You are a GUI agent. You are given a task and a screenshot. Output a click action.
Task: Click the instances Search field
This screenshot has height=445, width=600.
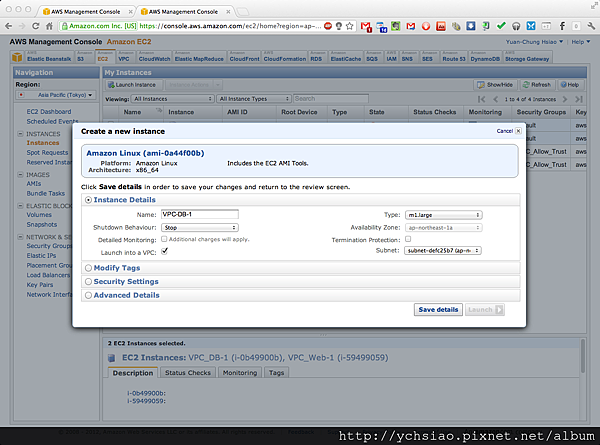(x=331, y=99)
